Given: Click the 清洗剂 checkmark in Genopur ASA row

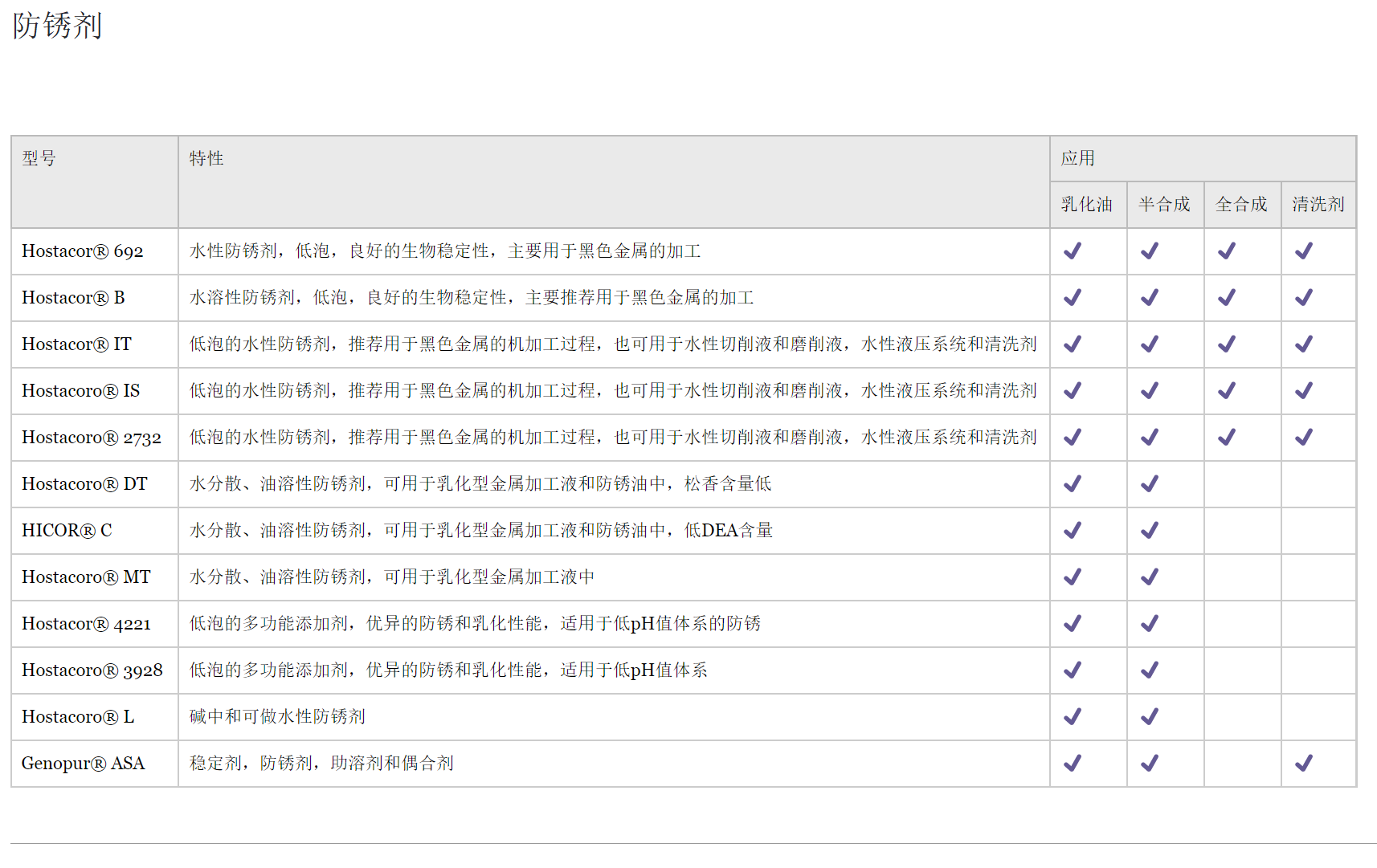Looking at the screenshot, I should click(x=1303, y=764).
